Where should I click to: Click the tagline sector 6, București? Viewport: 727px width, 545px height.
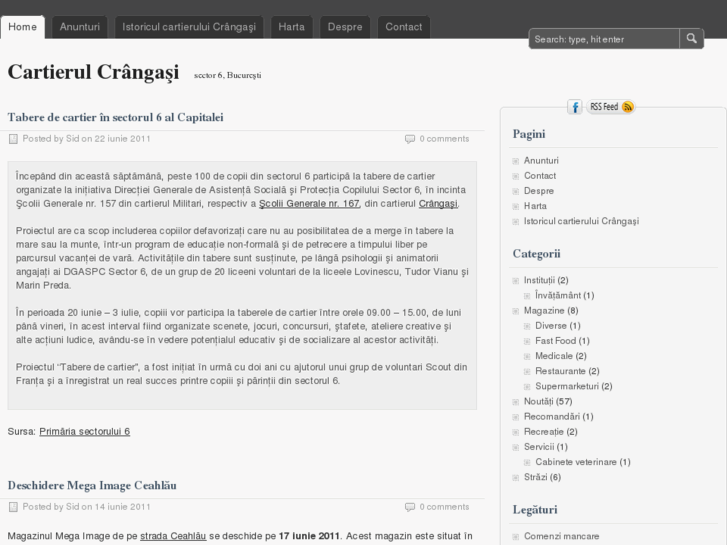coord(228,75)
